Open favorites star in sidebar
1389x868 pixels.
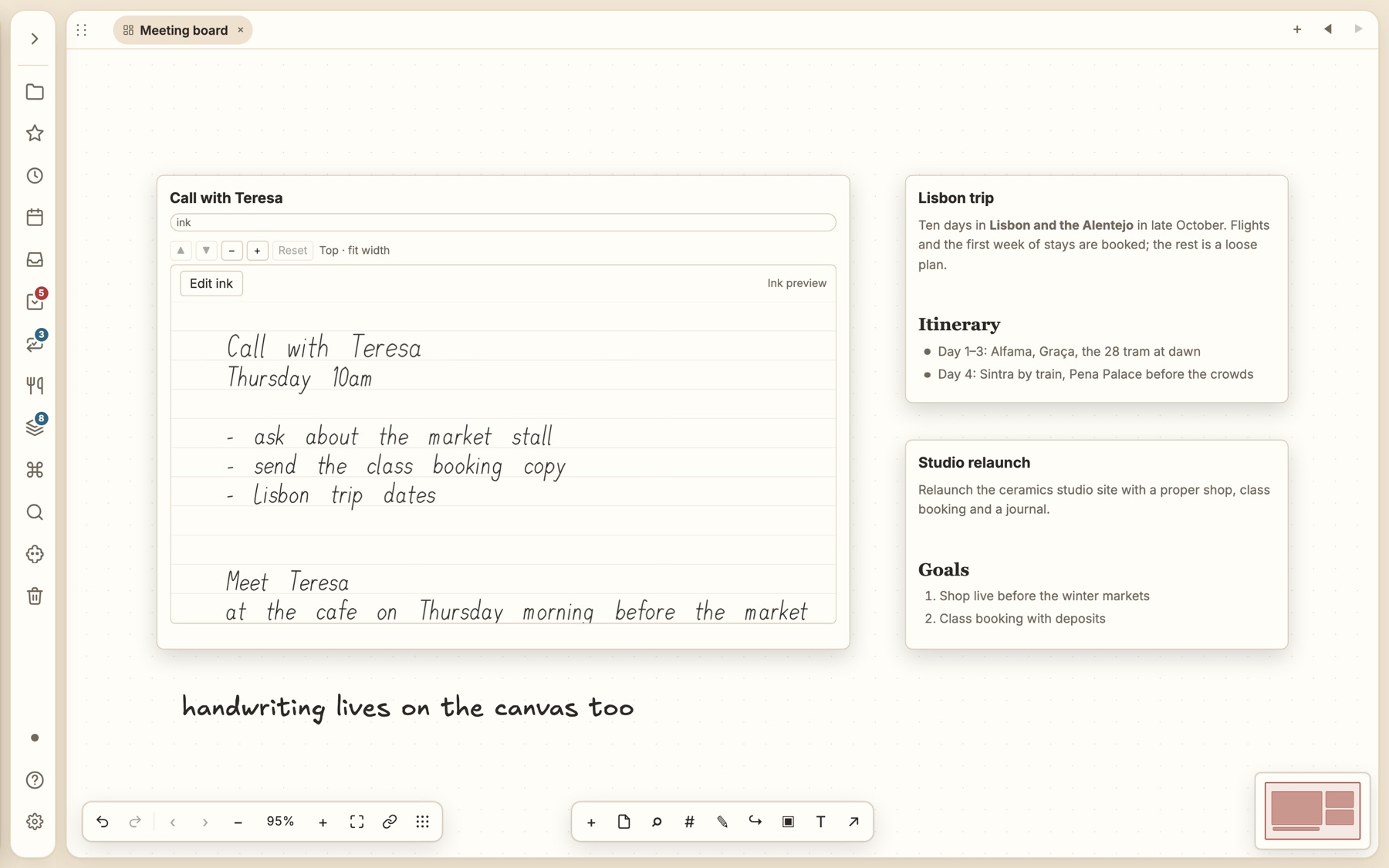pyautogui.click(x=35, y=133)
